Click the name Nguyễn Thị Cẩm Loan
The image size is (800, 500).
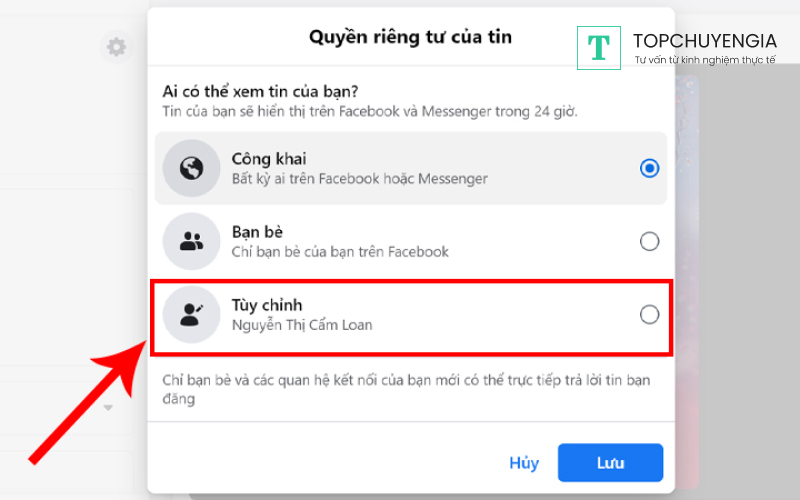click(302, 325)
